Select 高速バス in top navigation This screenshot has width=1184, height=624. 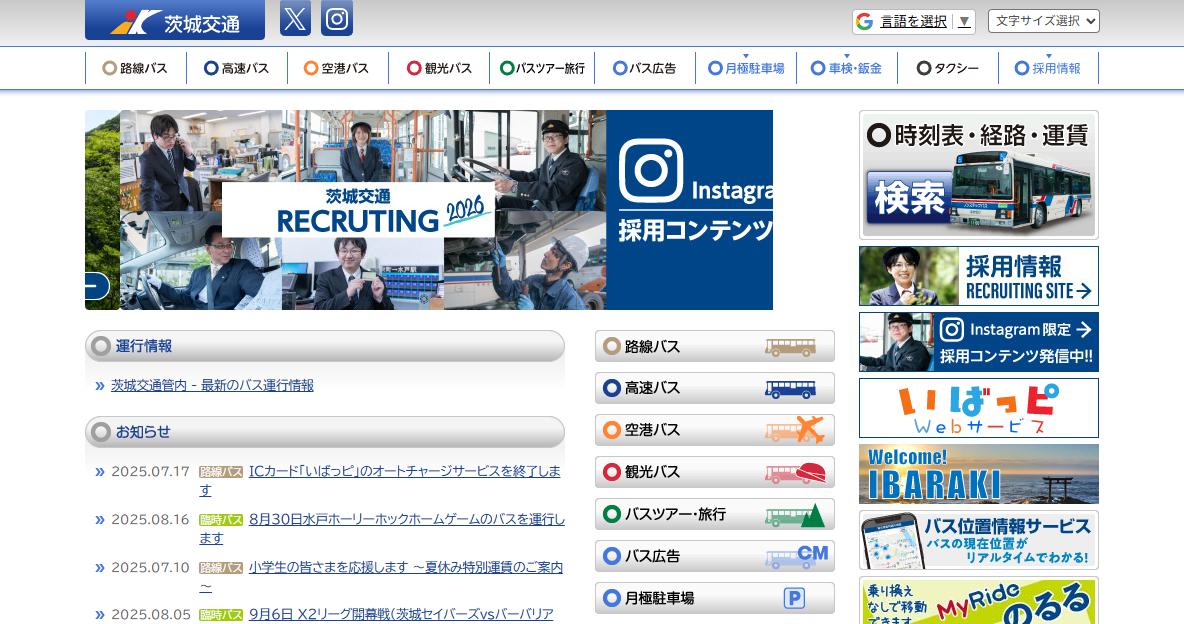pyautogui.click(x=237, y=68)
